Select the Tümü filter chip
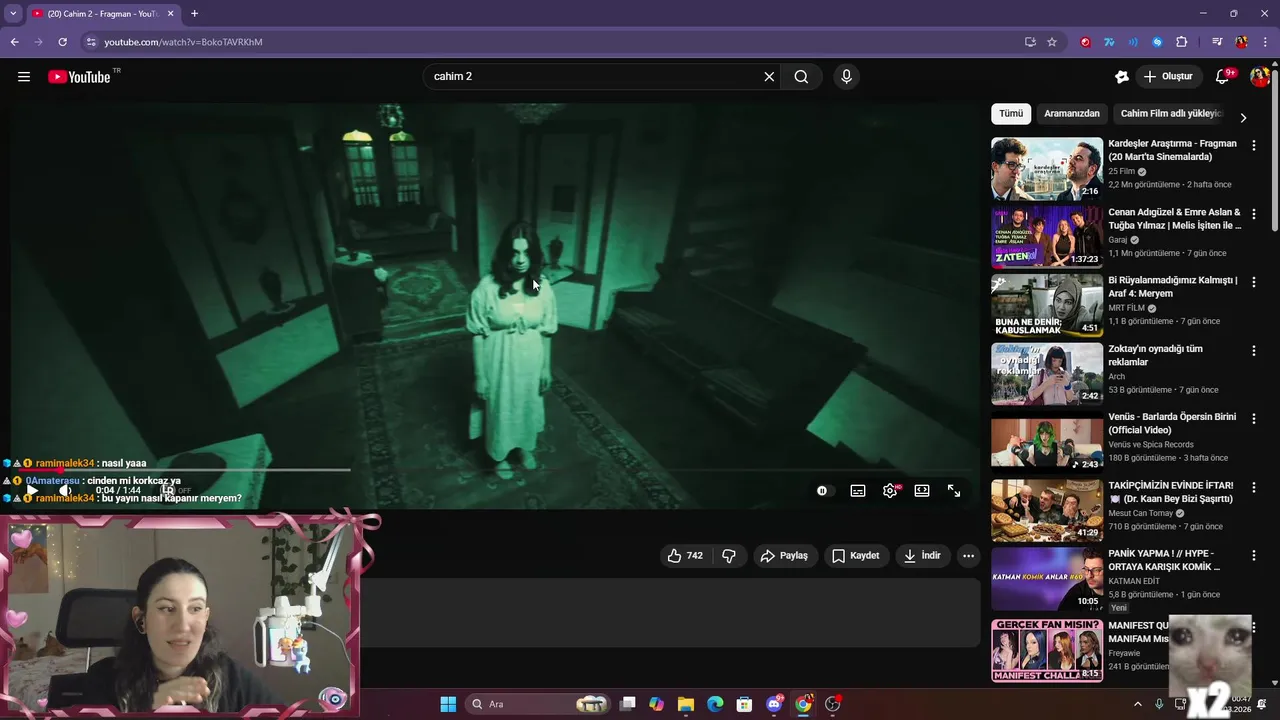 click(x=1011, y=114)
